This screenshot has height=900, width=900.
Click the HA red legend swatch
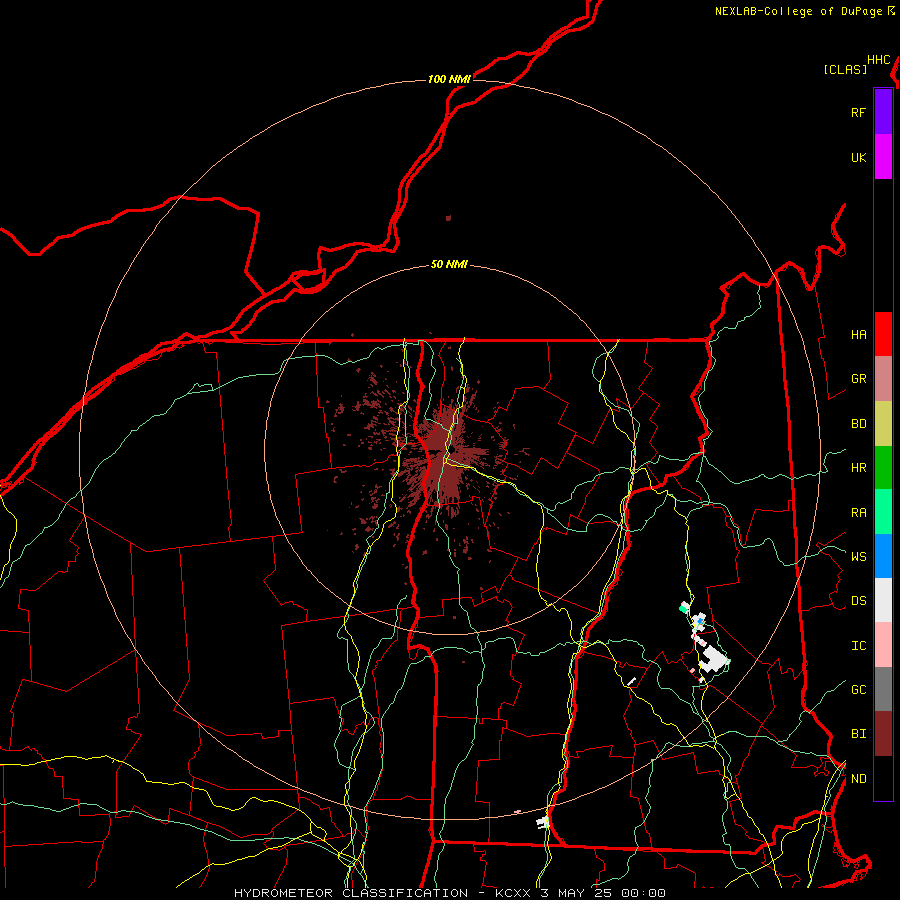pos(883,334)
